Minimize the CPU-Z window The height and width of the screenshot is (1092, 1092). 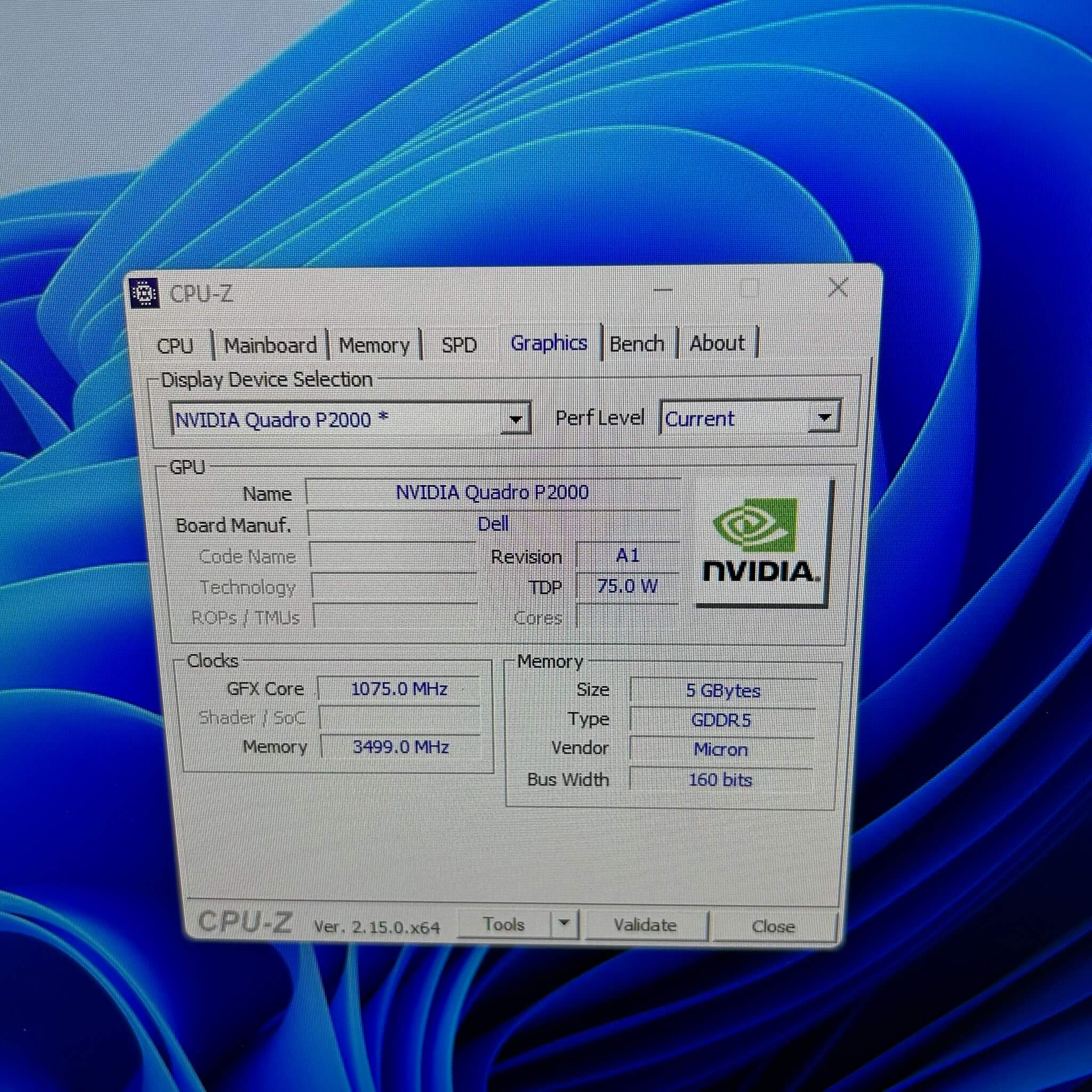(x=663, y=291)
